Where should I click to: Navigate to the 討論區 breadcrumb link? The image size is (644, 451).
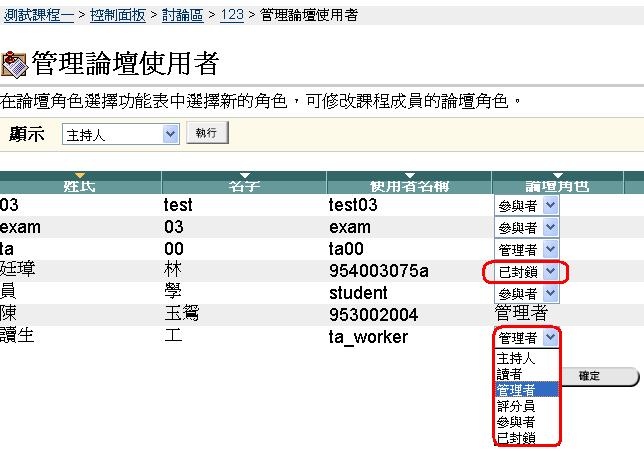[186, 15]
